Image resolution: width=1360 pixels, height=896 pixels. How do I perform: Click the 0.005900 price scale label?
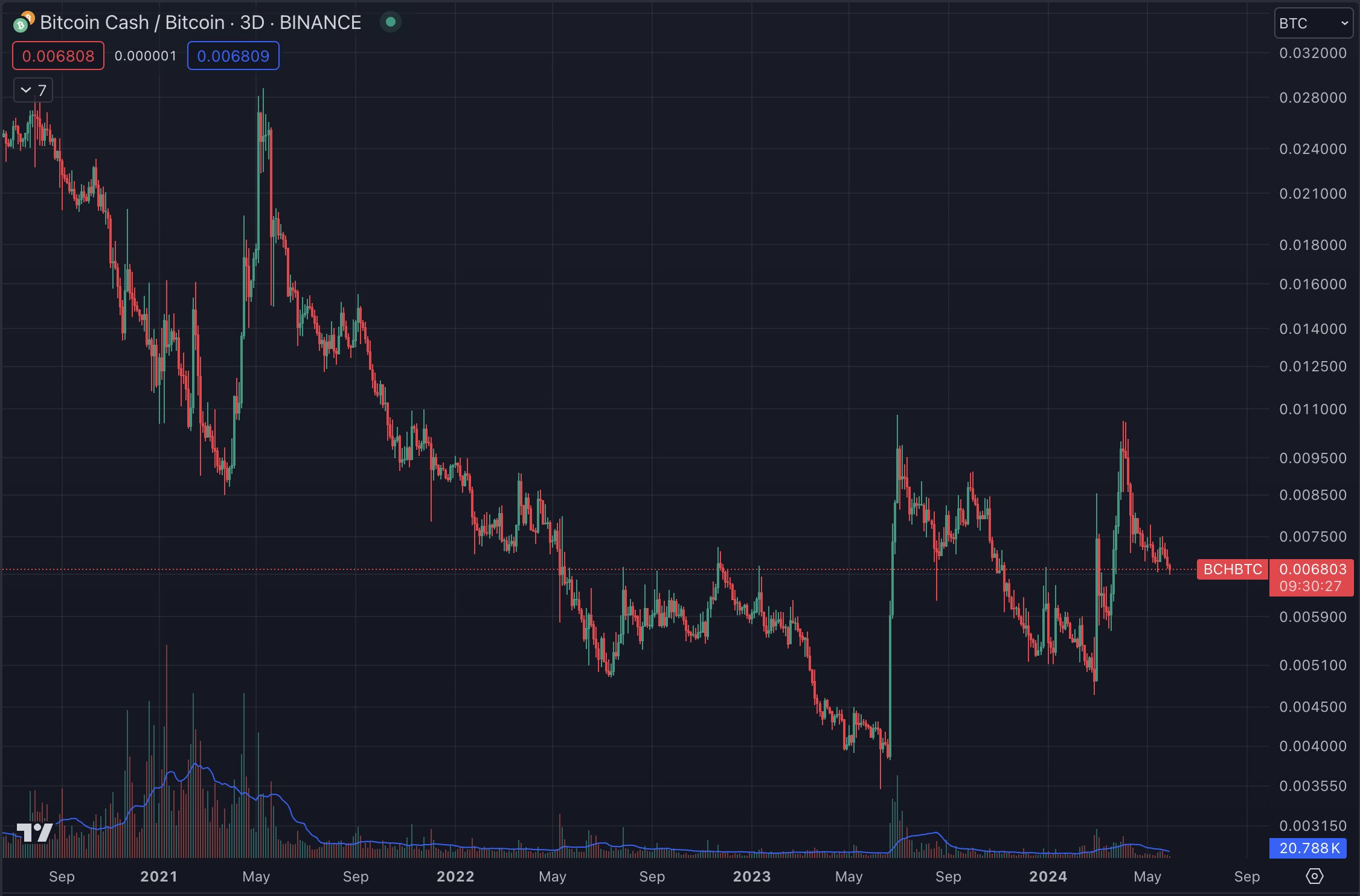click(x=1313, y=617)
